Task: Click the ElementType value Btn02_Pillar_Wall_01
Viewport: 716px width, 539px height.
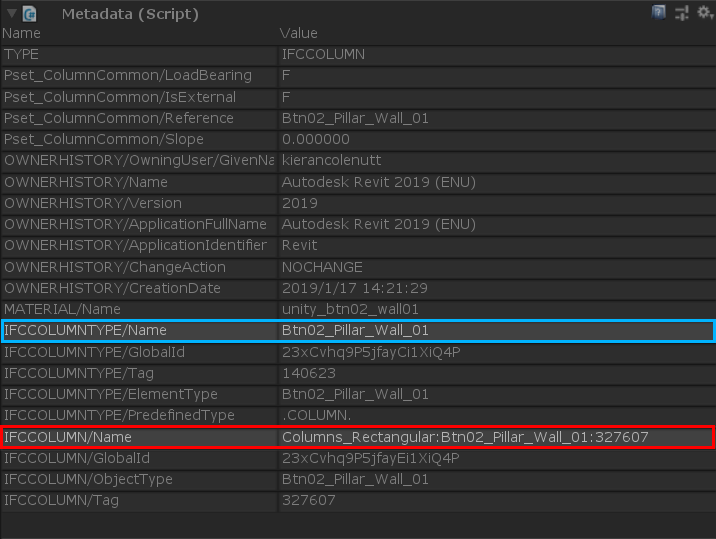Action: 497,394
